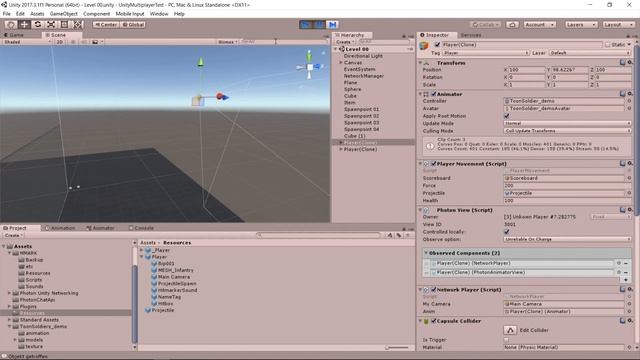This screenshot has height=360, width=640.
Task: Open Culling Mode dropdown
Action: pyautogui.click(x=568, y=131)
